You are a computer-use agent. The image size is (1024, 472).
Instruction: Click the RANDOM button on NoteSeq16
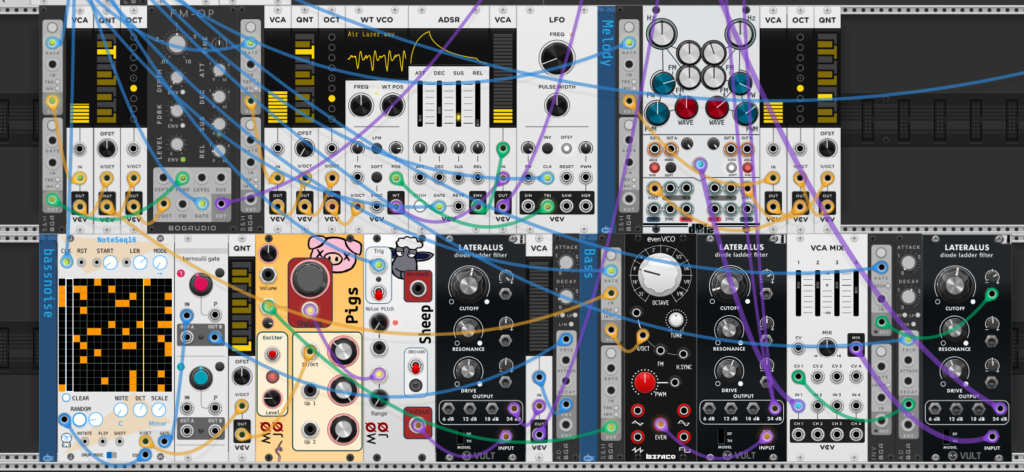click(x=79, y=420)
